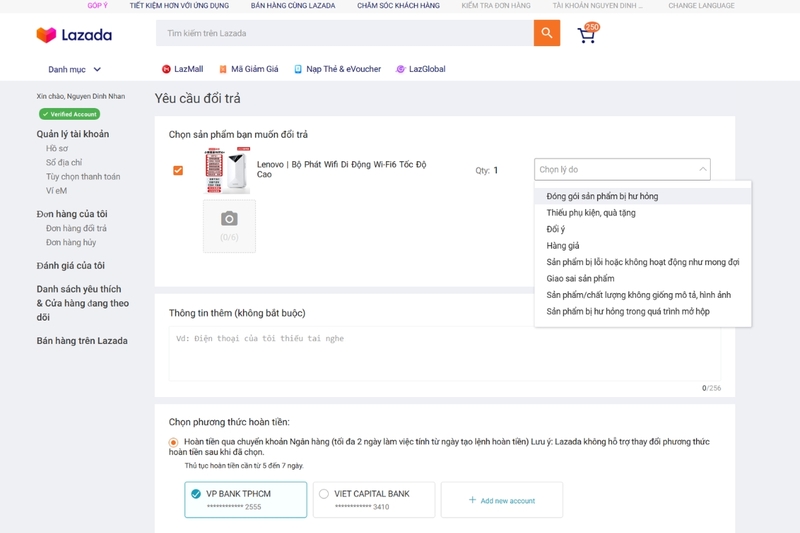800x533 pixels.
Task: Select bank transfer refund radio button
Action: pos(173,442)
